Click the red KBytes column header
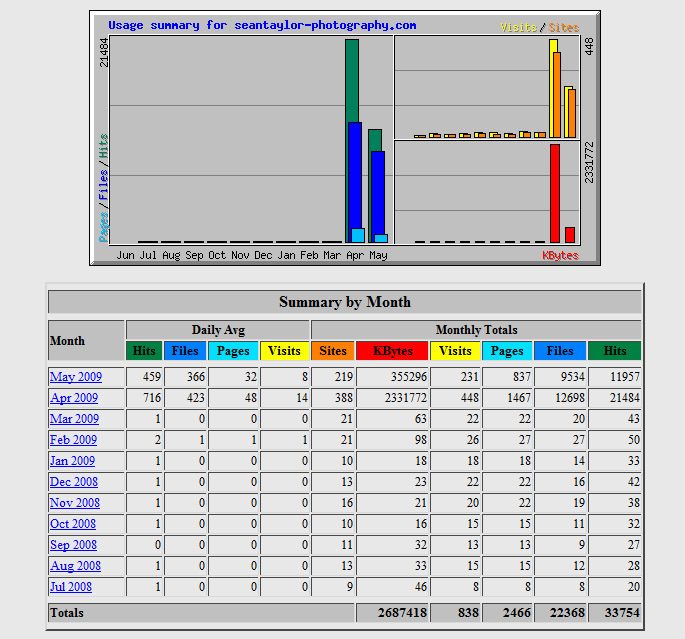 (392, 351)
